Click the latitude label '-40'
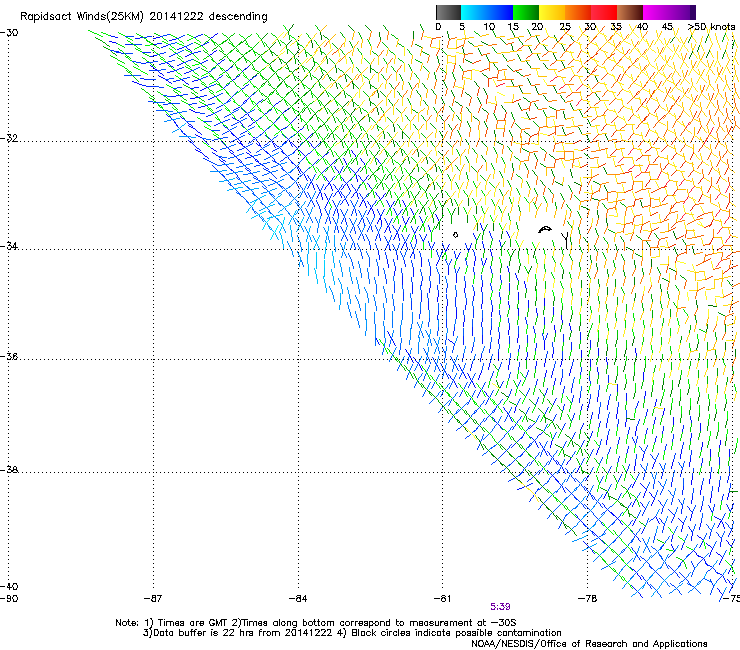740x650 pixels. 9,586
